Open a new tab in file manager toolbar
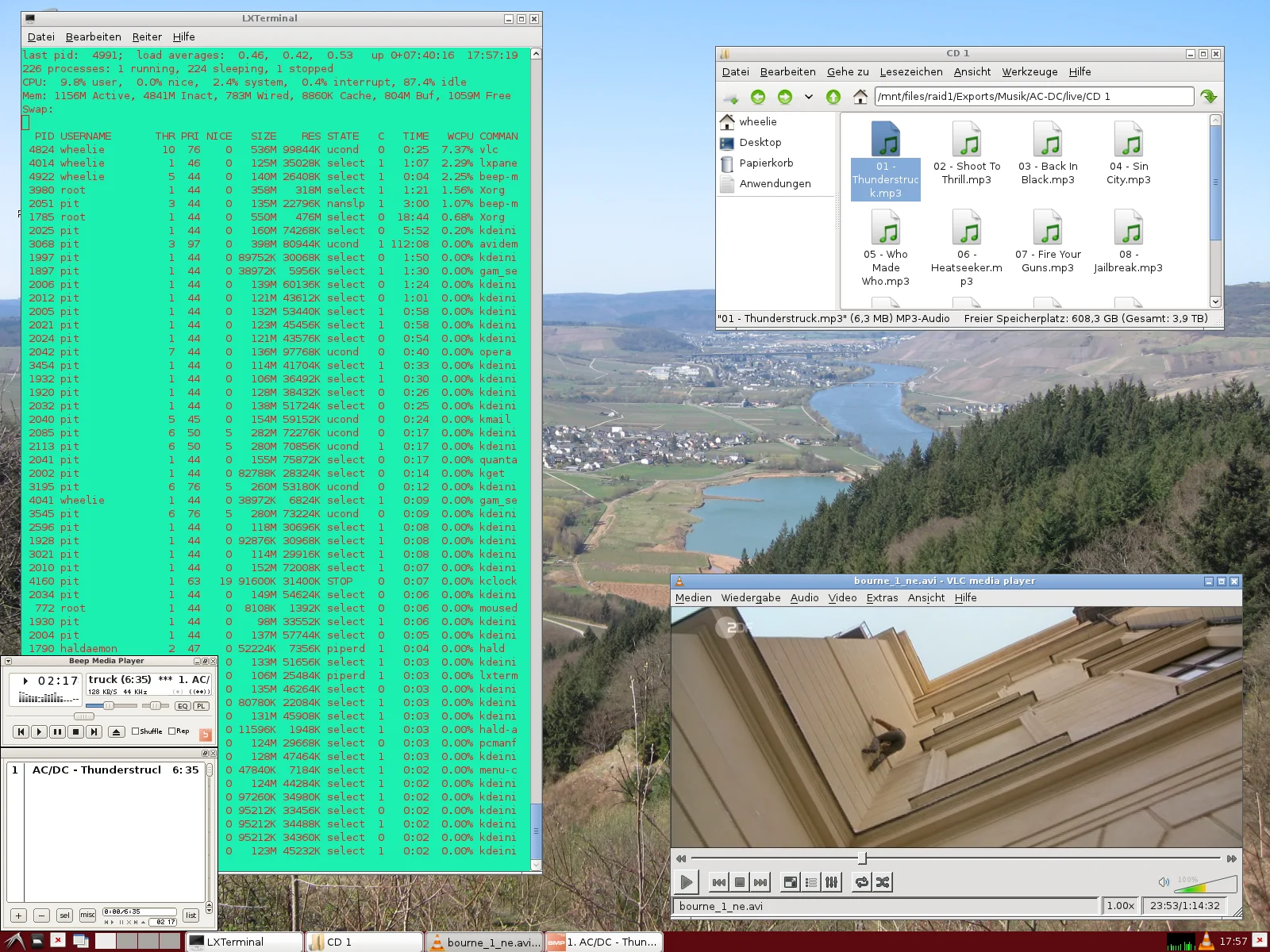 [731, 97]
